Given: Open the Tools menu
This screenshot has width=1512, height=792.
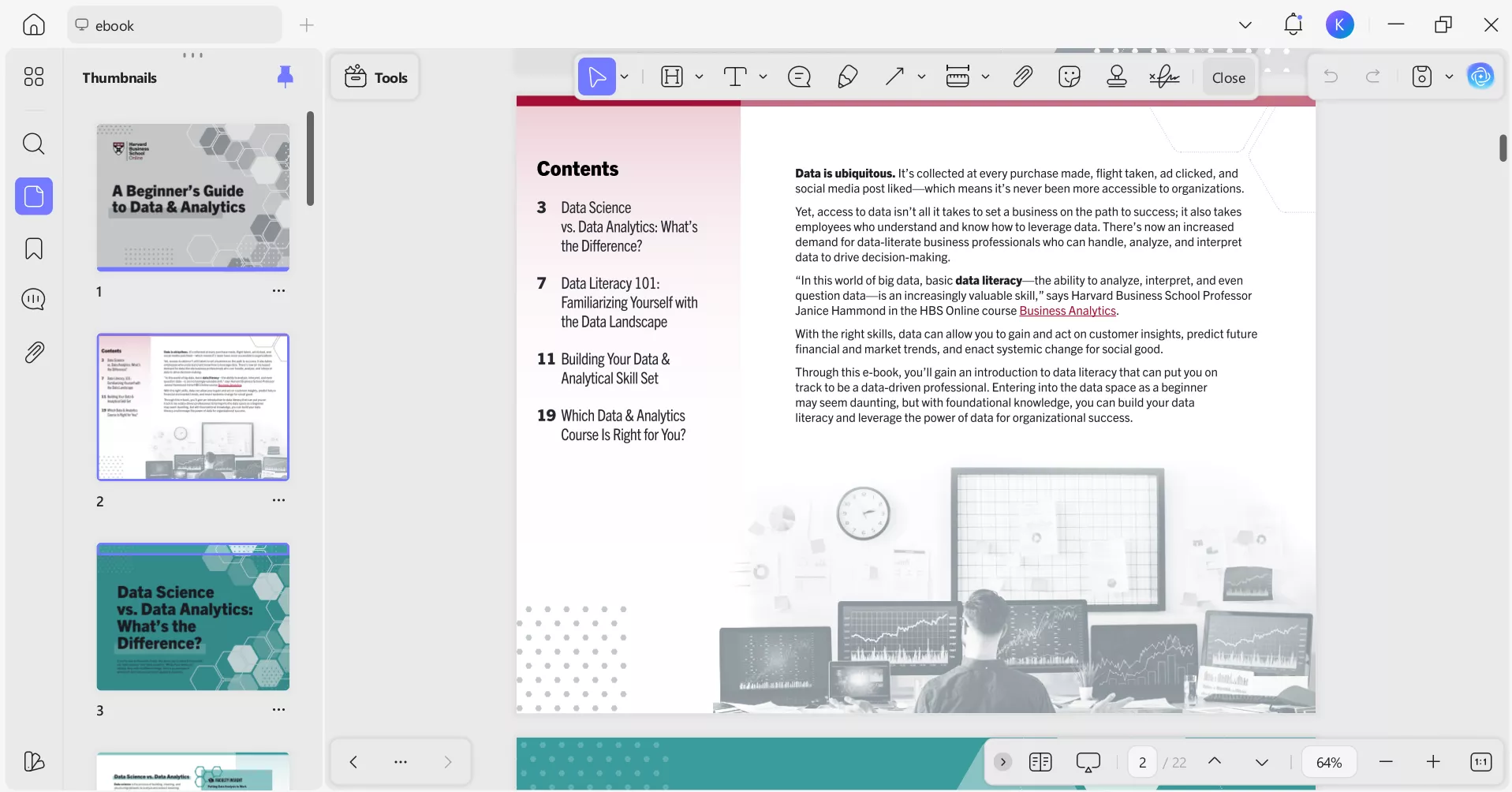Looking at the screenshot, I should (375, 77).
